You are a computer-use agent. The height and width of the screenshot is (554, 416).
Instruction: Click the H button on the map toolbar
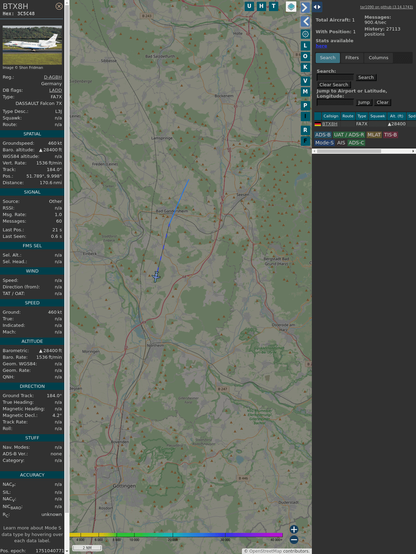tap(261, 6)
